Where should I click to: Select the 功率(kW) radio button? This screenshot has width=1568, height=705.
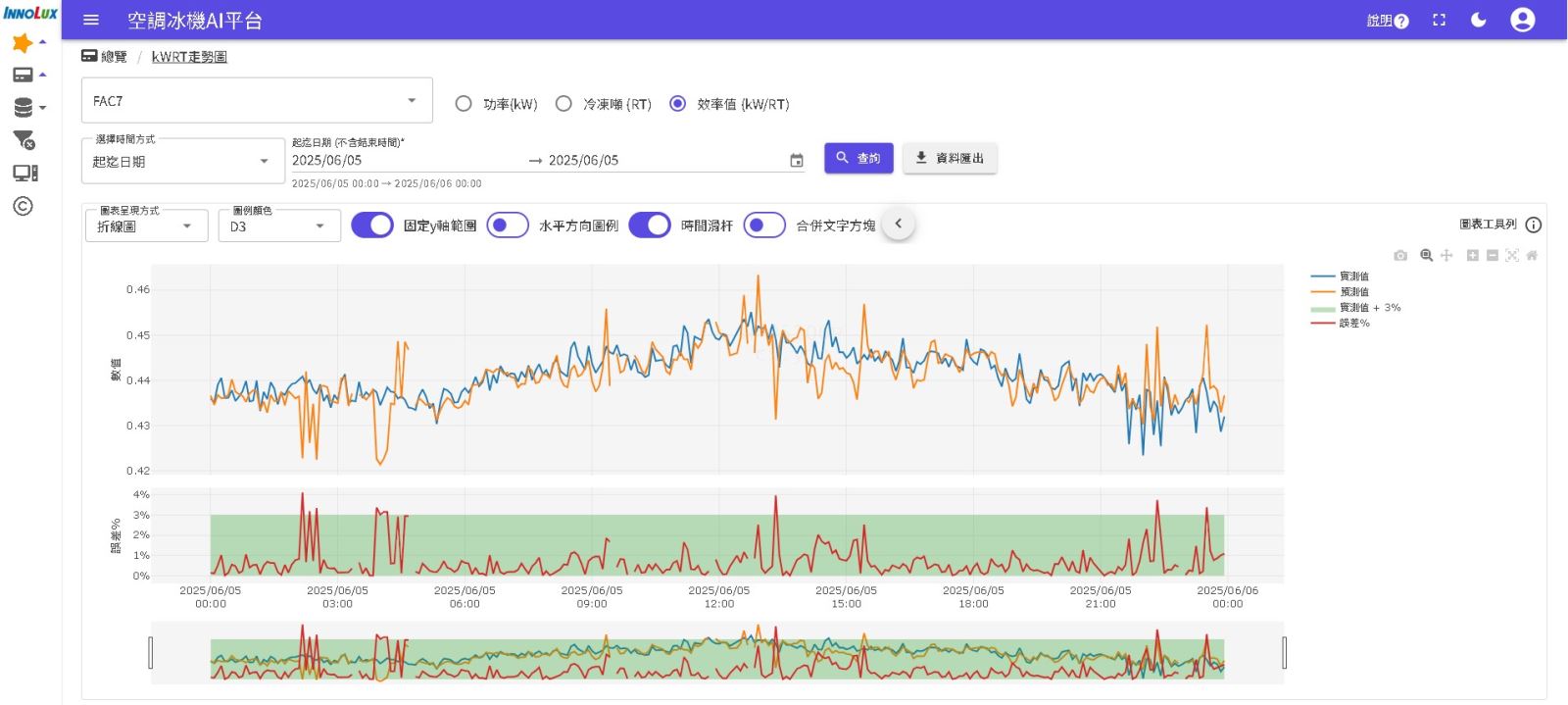coord(464,104)
